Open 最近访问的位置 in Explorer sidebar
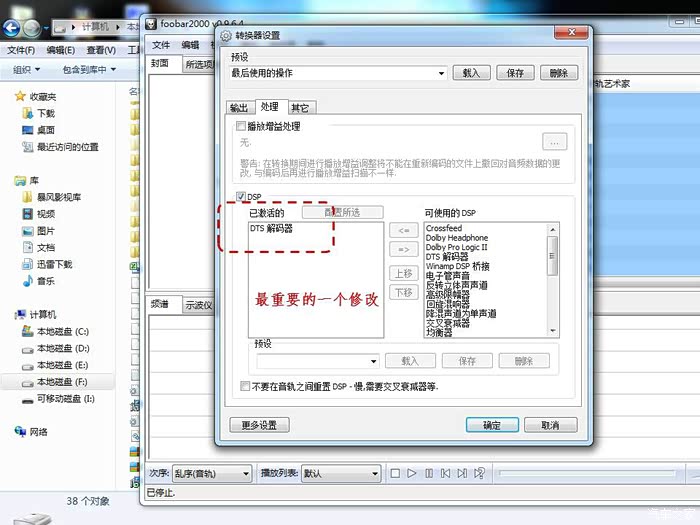 click(60, 147)
